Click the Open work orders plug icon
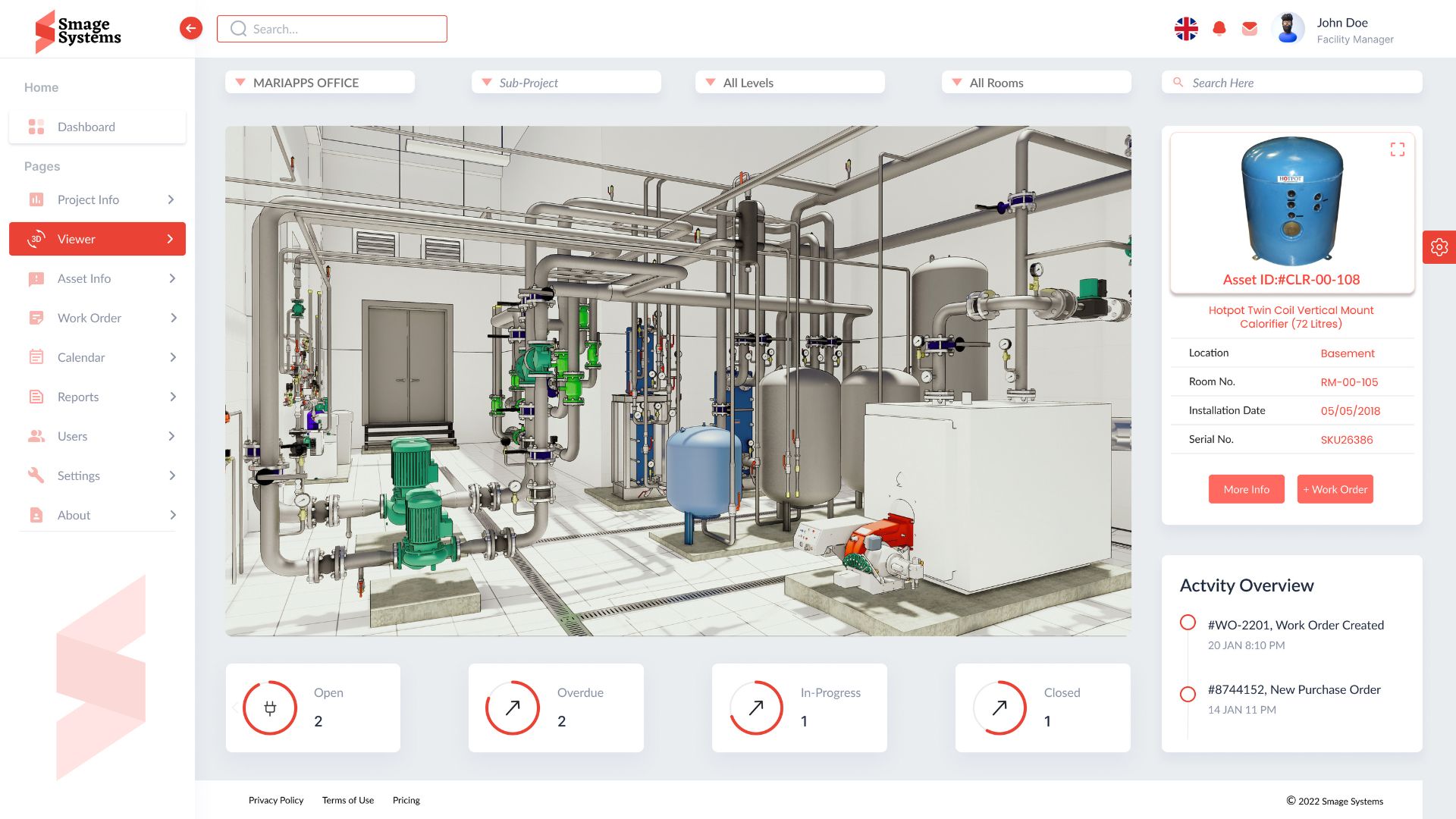The height and width of the screenshot is (819, 1456). coord(270,708)
